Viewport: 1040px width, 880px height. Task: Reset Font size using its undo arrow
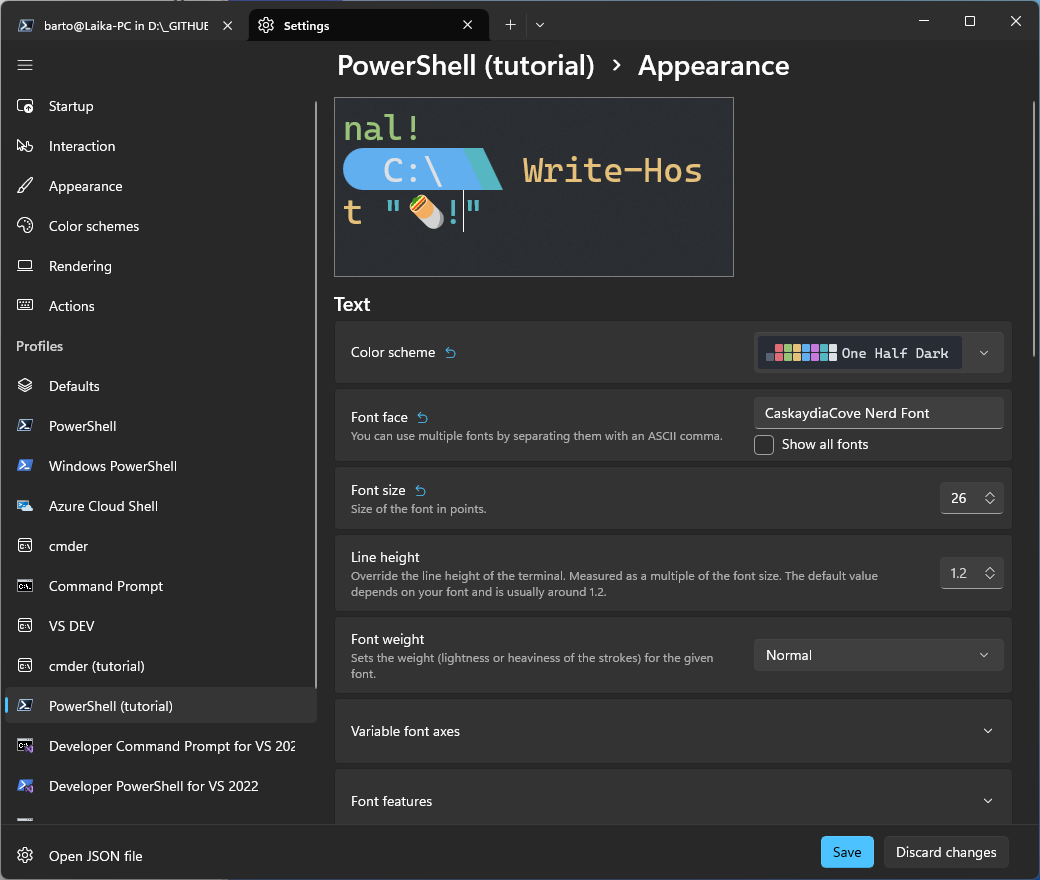[420, 491]
